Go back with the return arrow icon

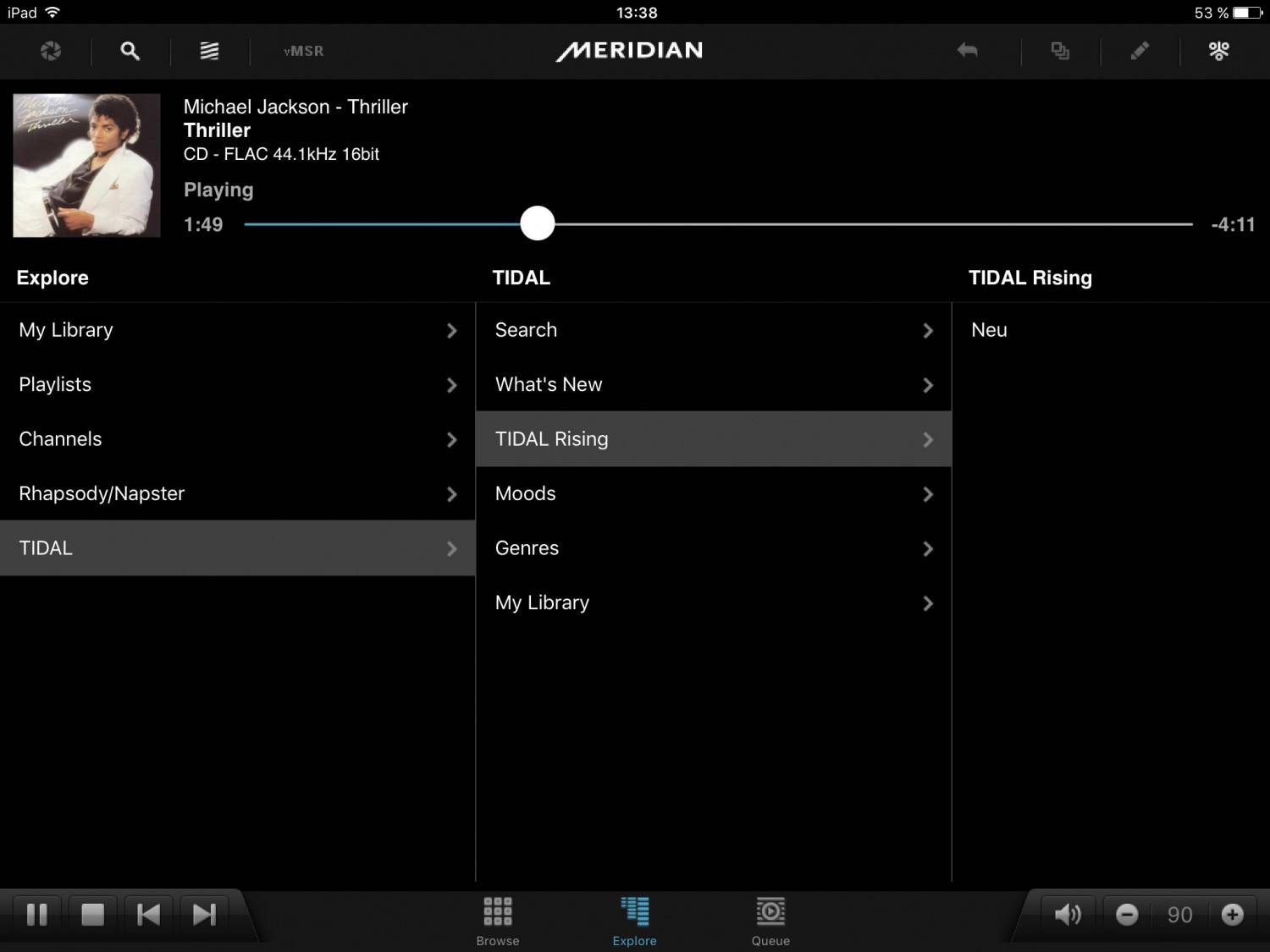coord(967,51)
